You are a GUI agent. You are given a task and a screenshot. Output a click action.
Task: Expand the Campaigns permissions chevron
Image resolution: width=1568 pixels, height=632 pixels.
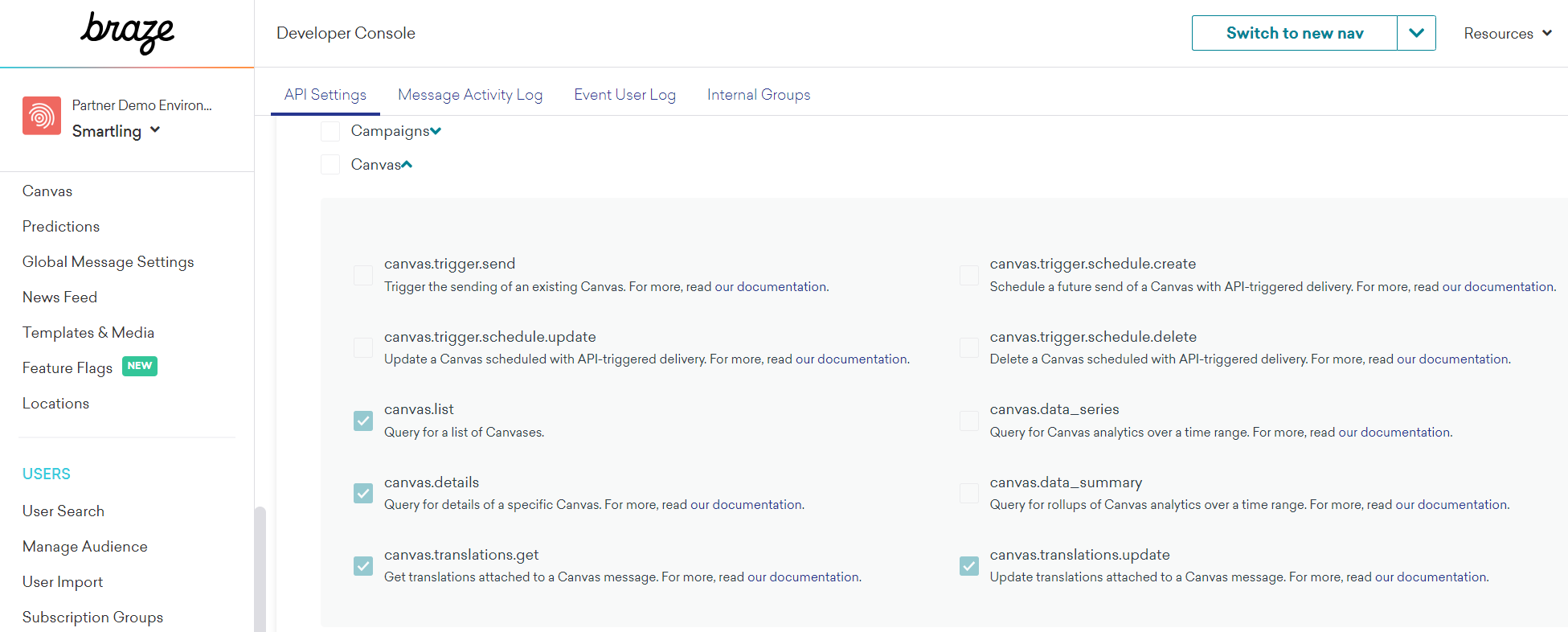coord(436,131)
